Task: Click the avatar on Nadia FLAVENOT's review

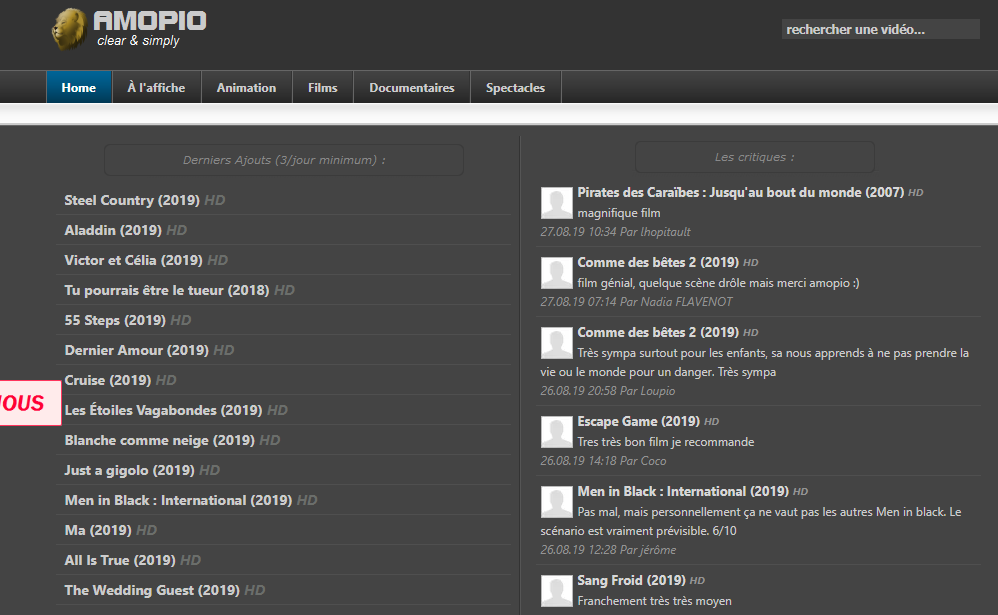Action: (x=557, y=273)
